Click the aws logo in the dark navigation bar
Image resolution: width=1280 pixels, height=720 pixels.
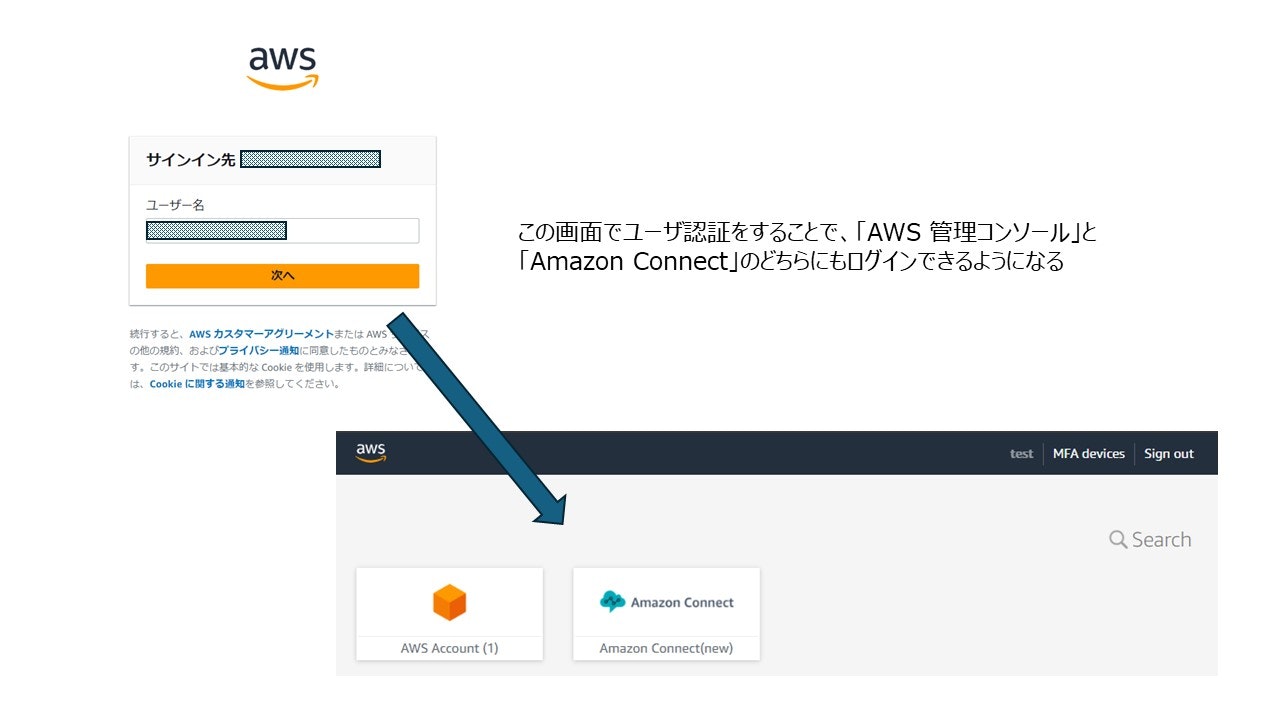pos(370,452)
